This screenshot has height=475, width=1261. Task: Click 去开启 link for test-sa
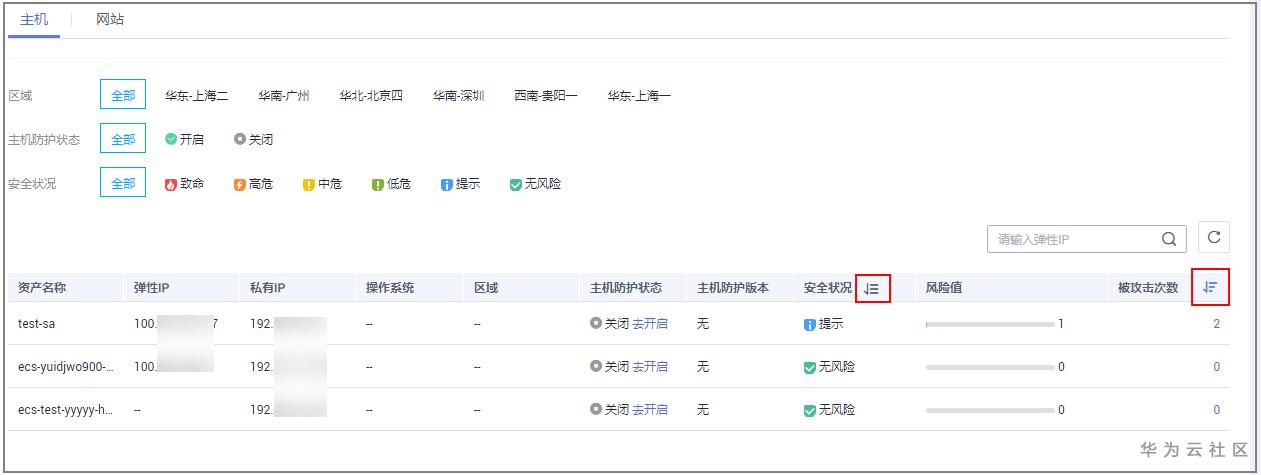(x=650, y=324)
